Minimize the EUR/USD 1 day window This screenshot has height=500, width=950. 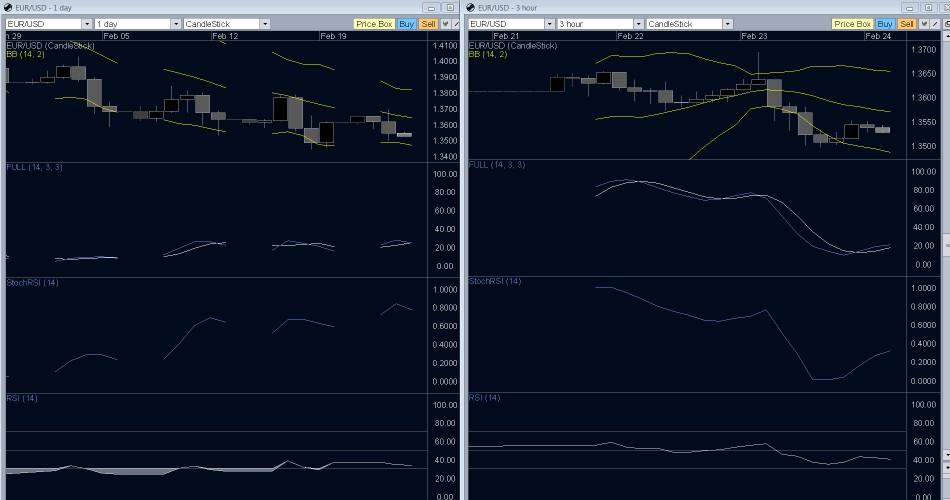431,8
